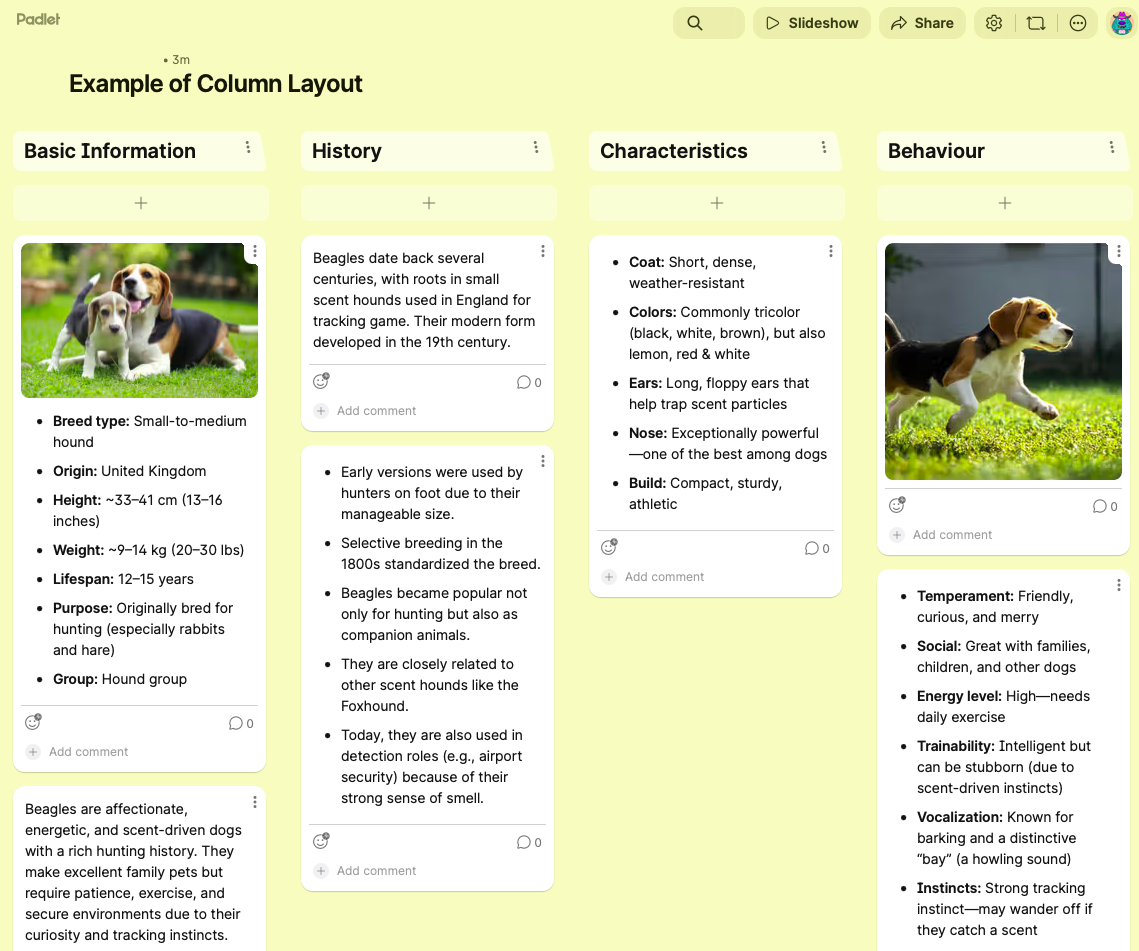Screen dimensions: 1139x951
Task: Open the Basic Information section menu
Action: tap(248, 147)
